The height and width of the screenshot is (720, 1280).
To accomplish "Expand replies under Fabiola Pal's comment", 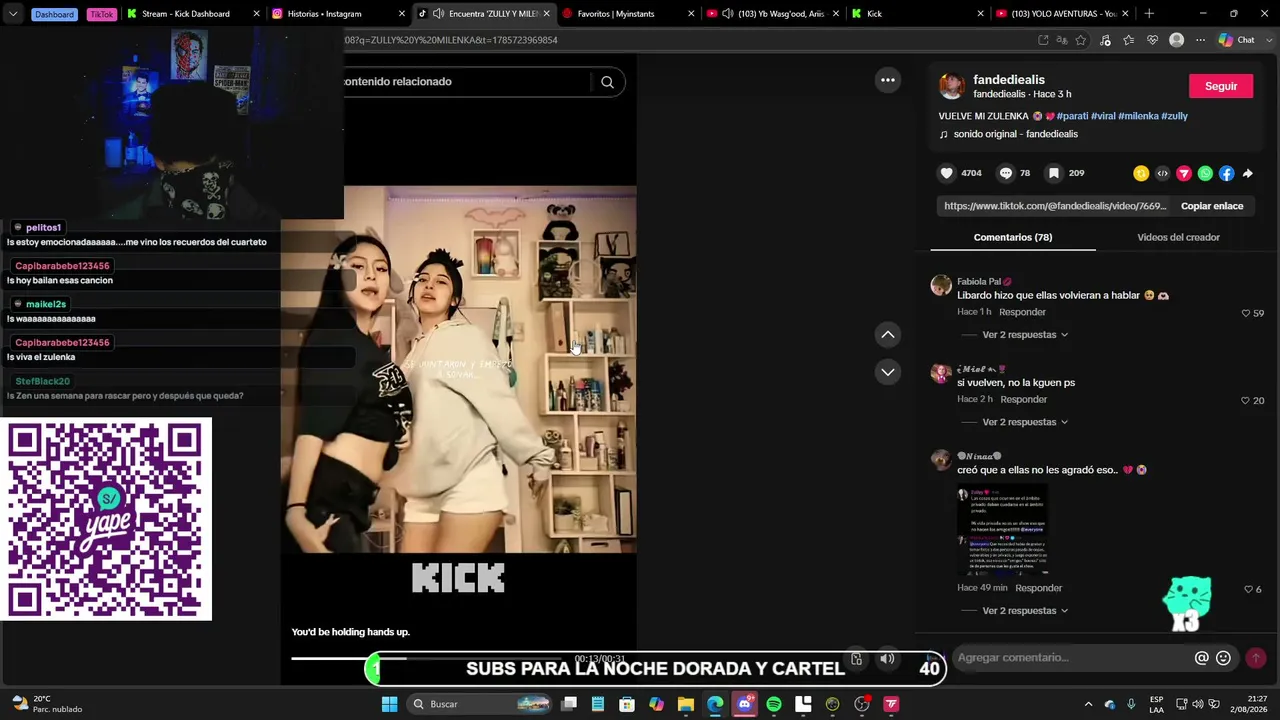I will [x=1025, y=335].
